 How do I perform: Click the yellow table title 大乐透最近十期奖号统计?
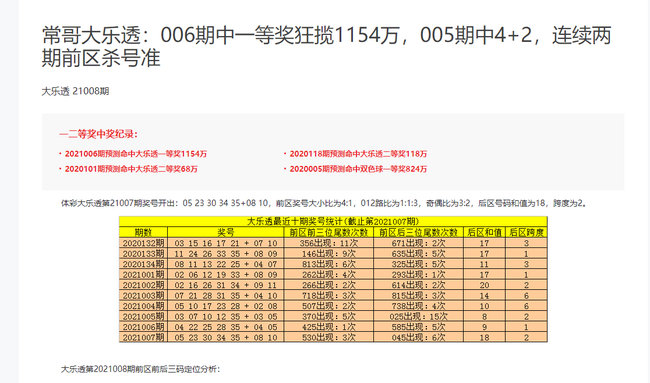333,221
